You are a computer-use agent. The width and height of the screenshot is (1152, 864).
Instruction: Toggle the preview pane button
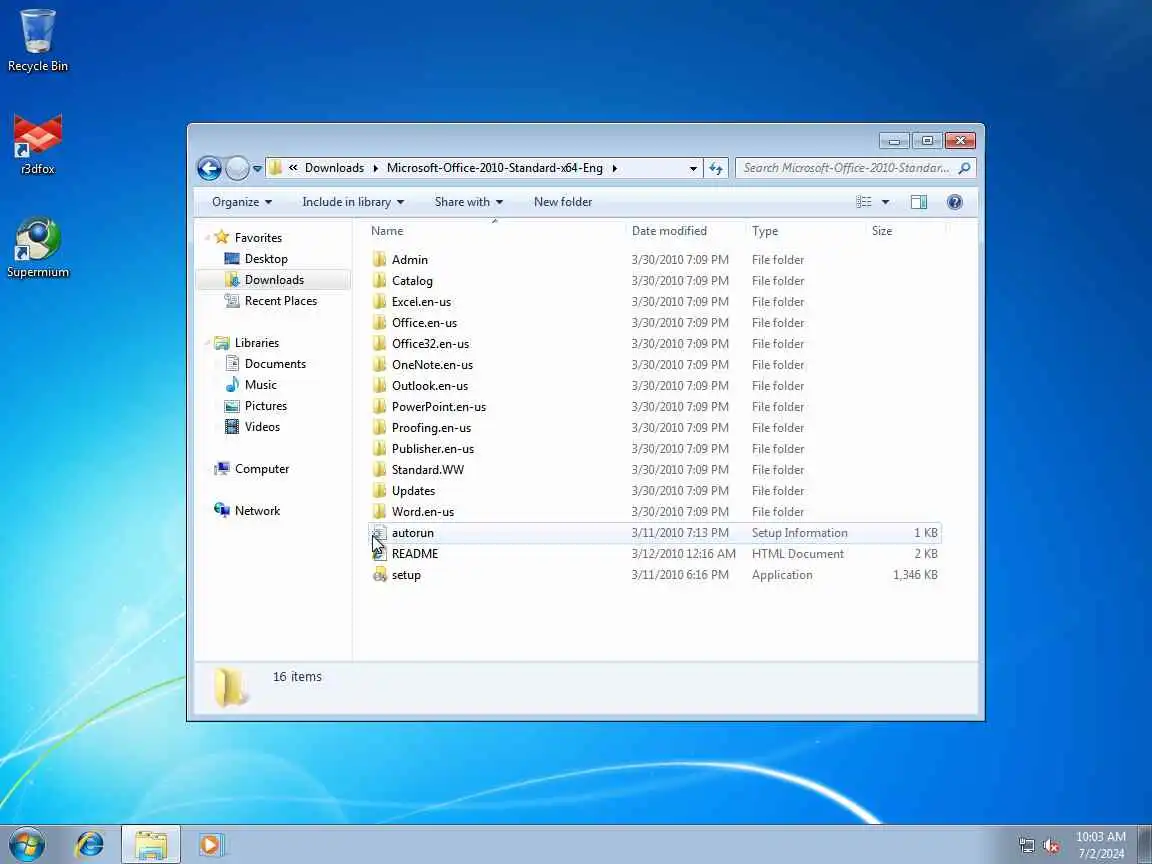(918, 202)
